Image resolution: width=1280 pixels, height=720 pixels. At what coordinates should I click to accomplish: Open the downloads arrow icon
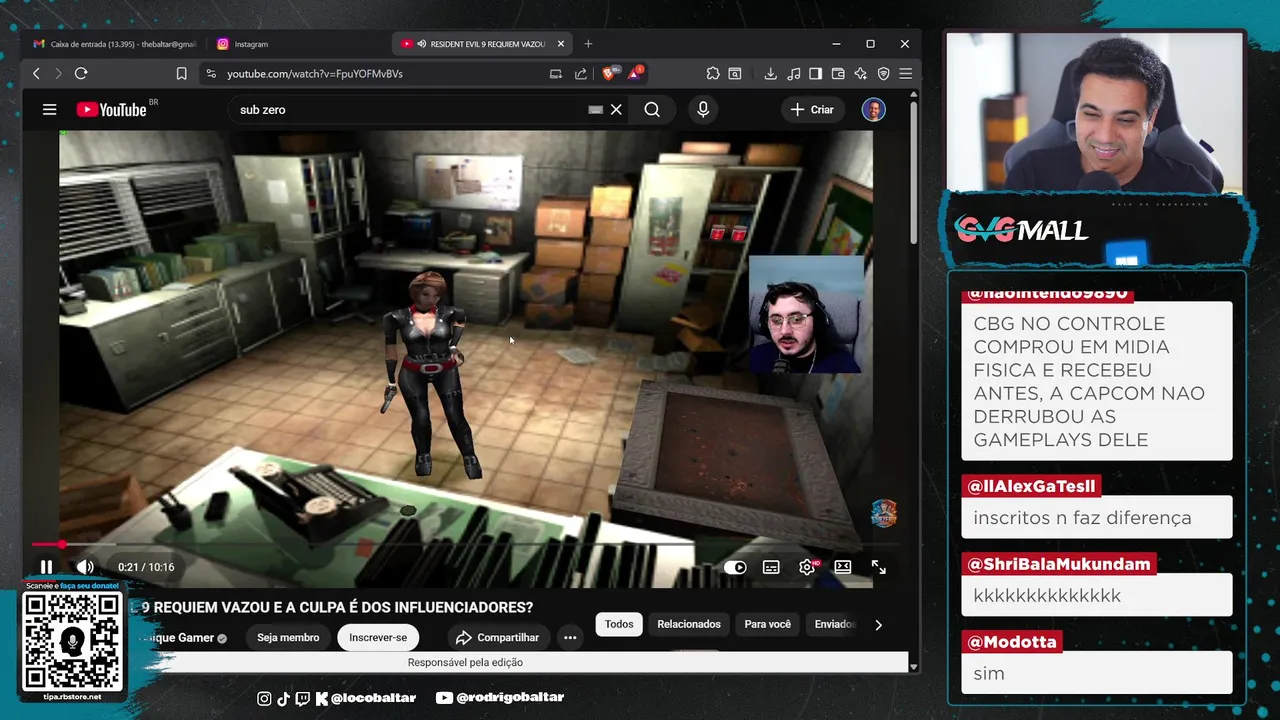(770, 73)
